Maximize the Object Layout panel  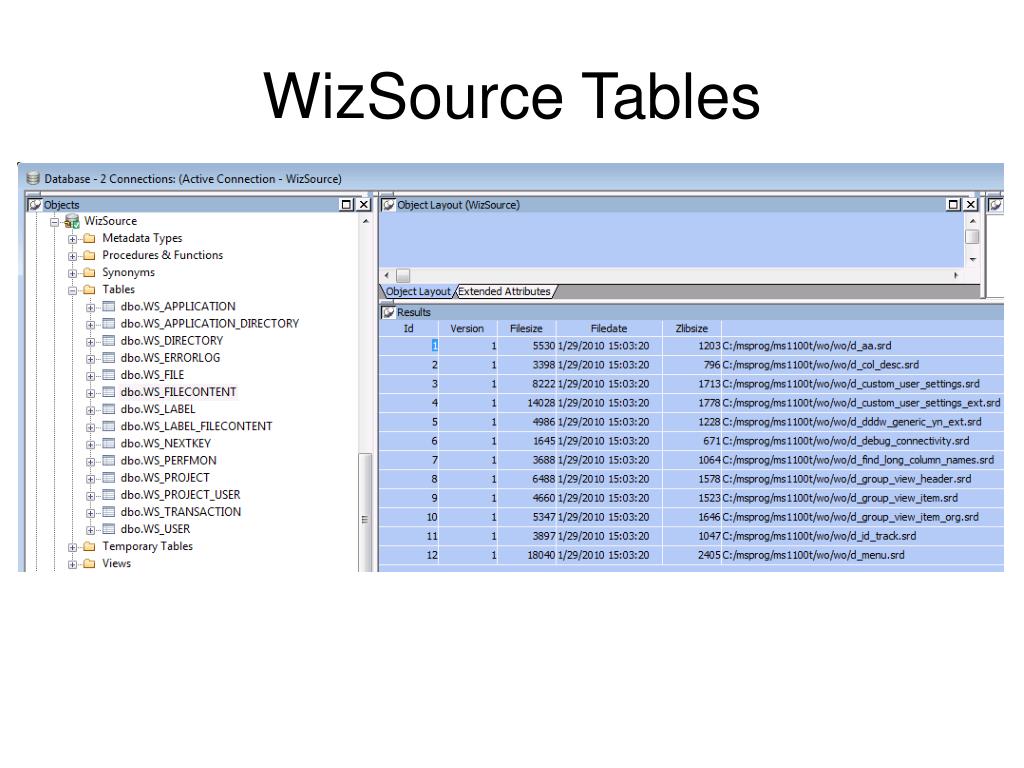tap(953, 205)
